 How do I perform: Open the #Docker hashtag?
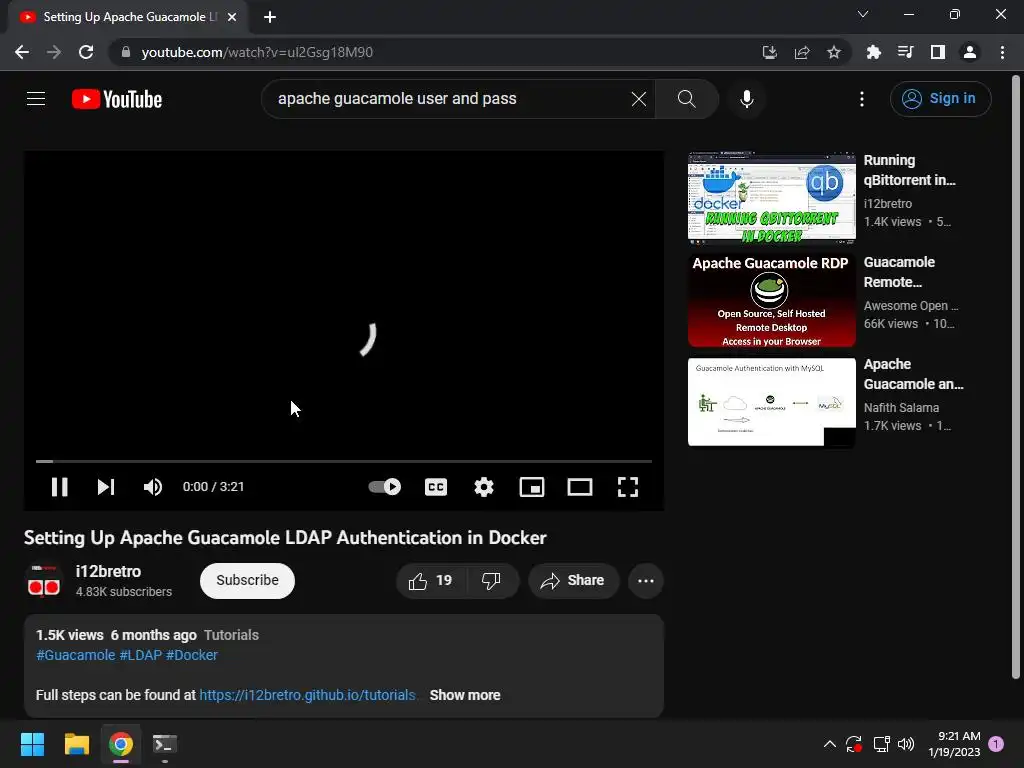191,655
